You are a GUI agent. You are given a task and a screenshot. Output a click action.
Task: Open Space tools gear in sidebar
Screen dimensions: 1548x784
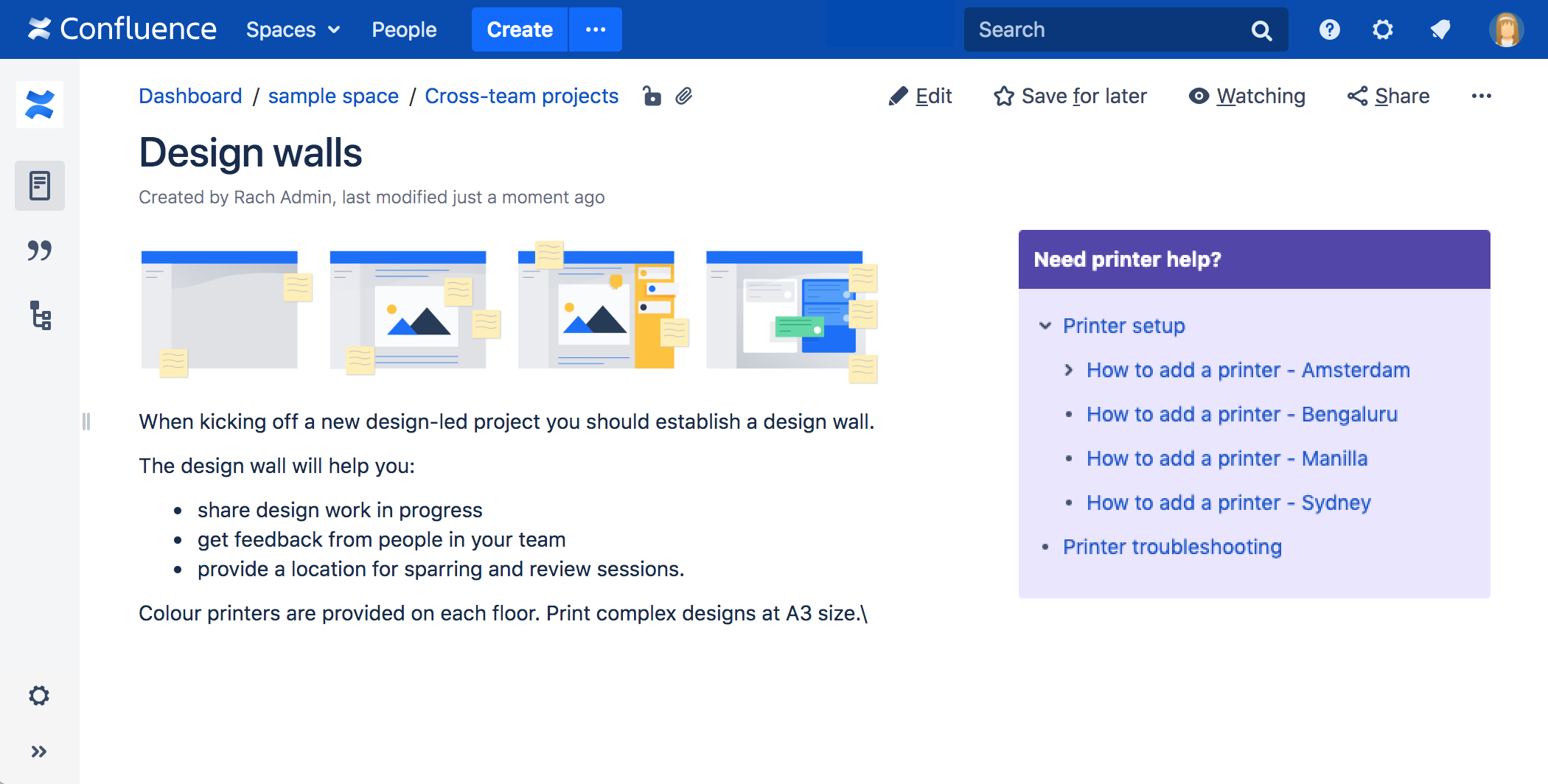(x=39, y=696)
